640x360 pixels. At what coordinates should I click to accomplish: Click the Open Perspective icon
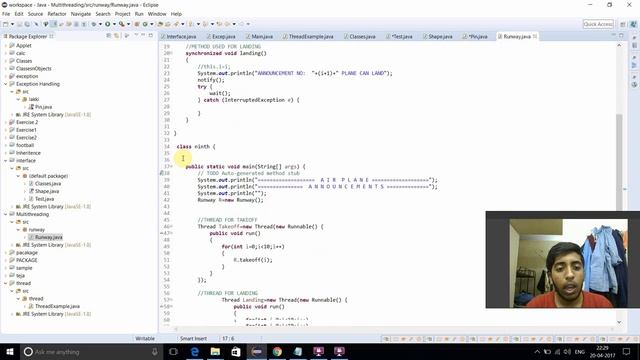click(x=623, y=24)
